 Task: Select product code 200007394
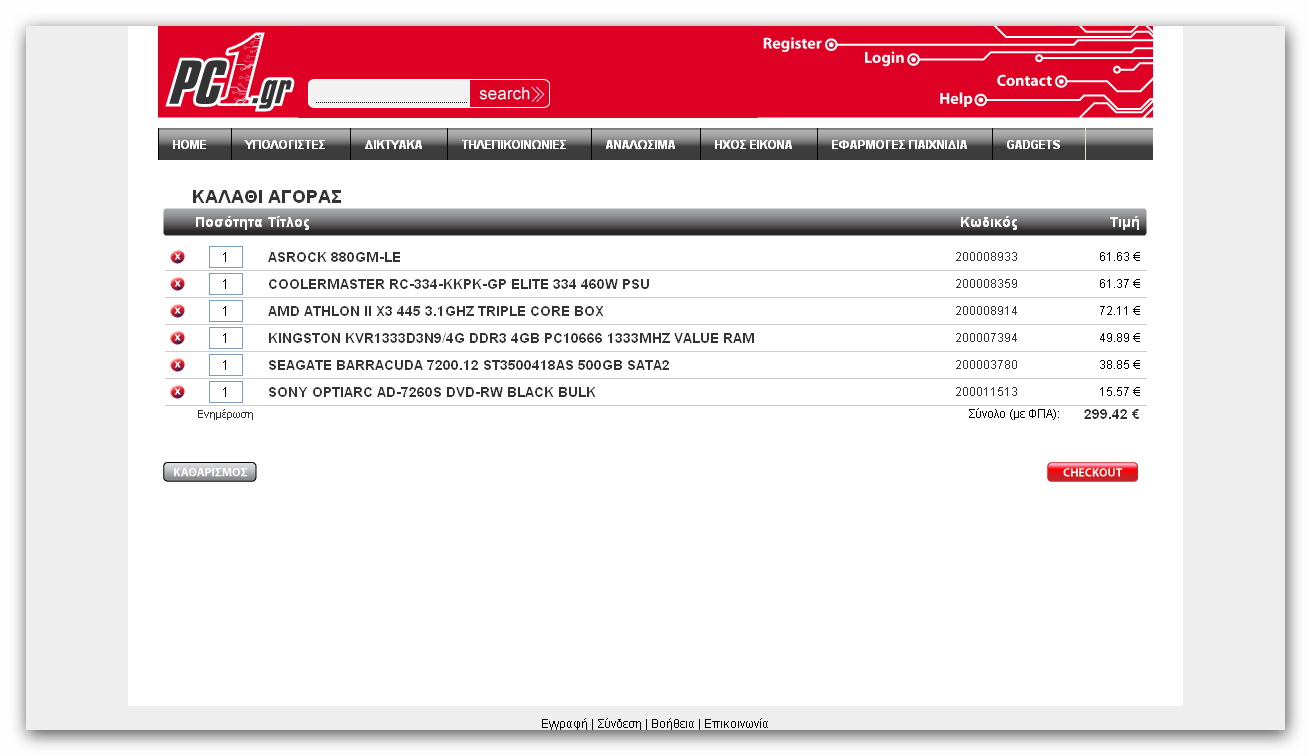tap(986, 338)
